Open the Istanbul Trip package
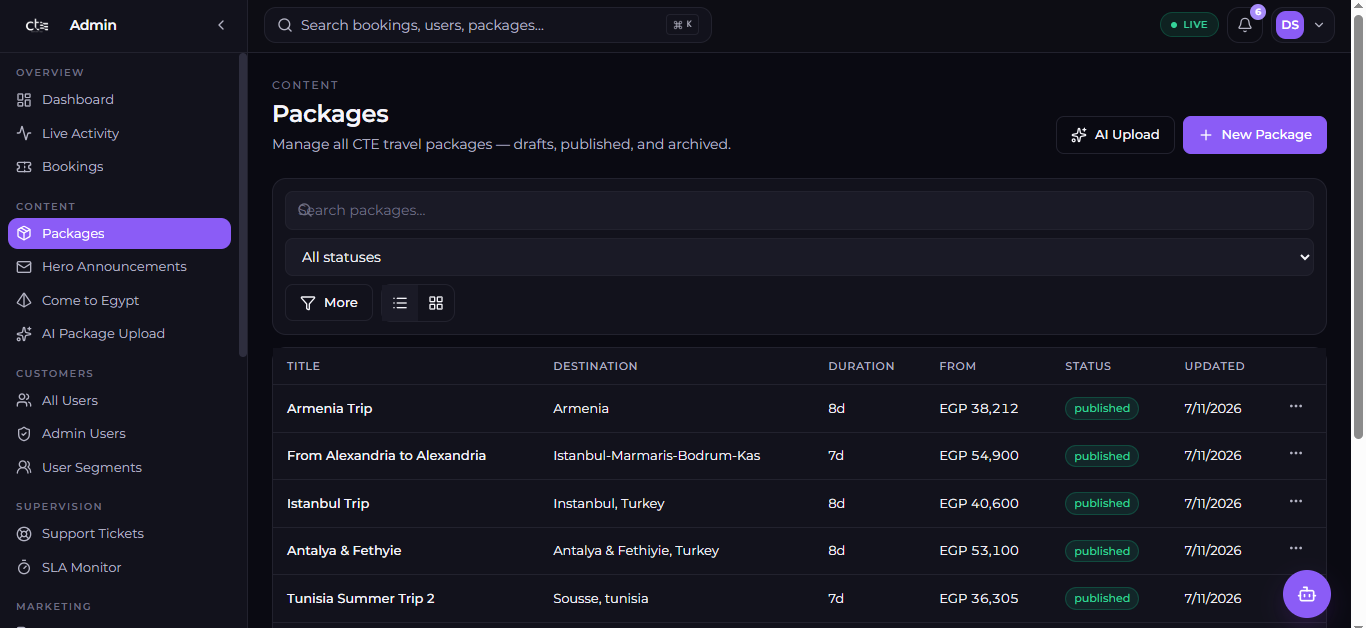 pyautogui.click(x=328, y=503)
